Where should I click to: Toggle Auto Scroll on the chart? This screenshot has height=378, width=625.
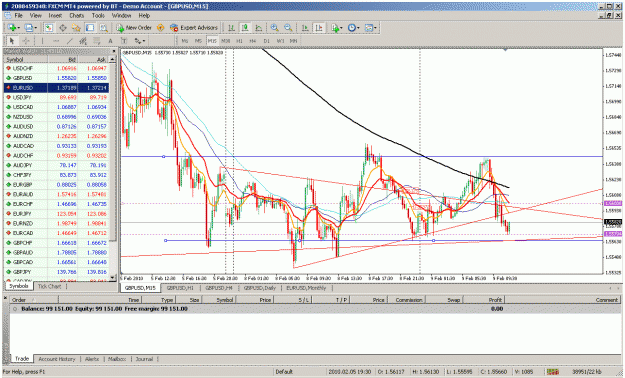(x=305, y=28)
